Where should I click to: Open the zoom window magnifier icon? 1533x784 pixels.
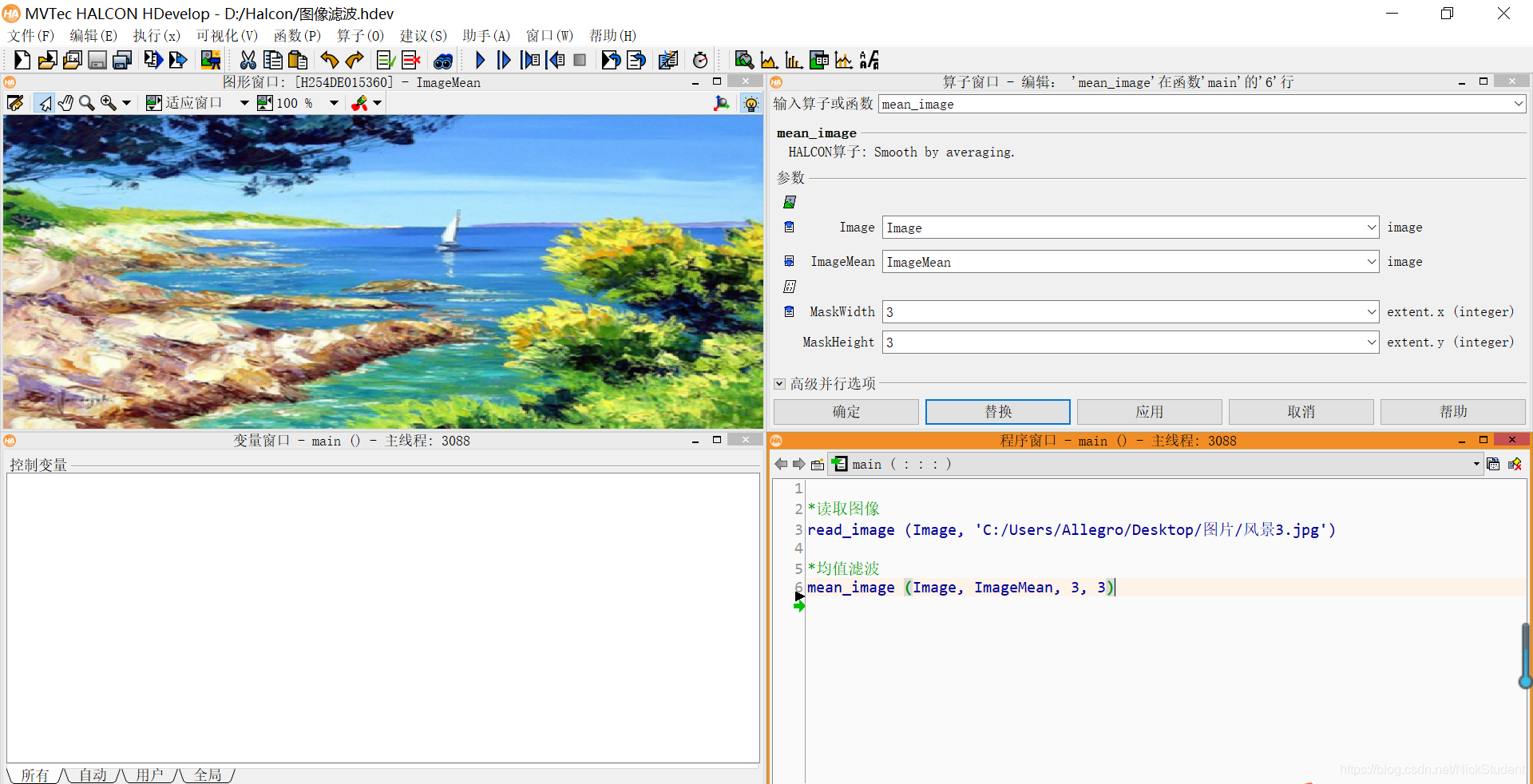[x=744, y=60]
